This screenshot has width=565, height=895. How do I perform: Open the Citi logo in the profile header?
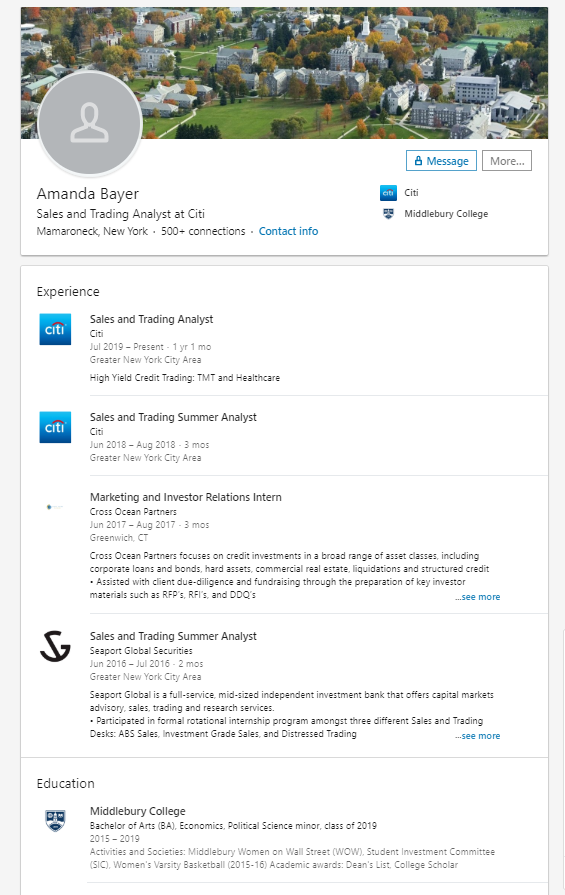(388, 193)
